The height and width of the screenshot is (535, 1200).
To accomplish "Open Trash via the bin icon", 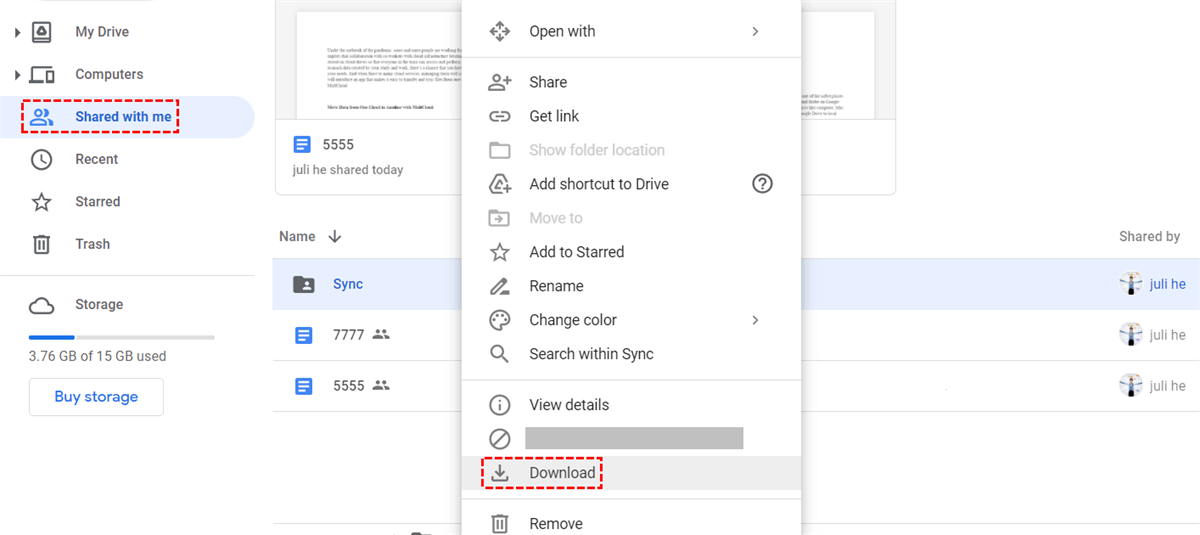I will [41, 244].
